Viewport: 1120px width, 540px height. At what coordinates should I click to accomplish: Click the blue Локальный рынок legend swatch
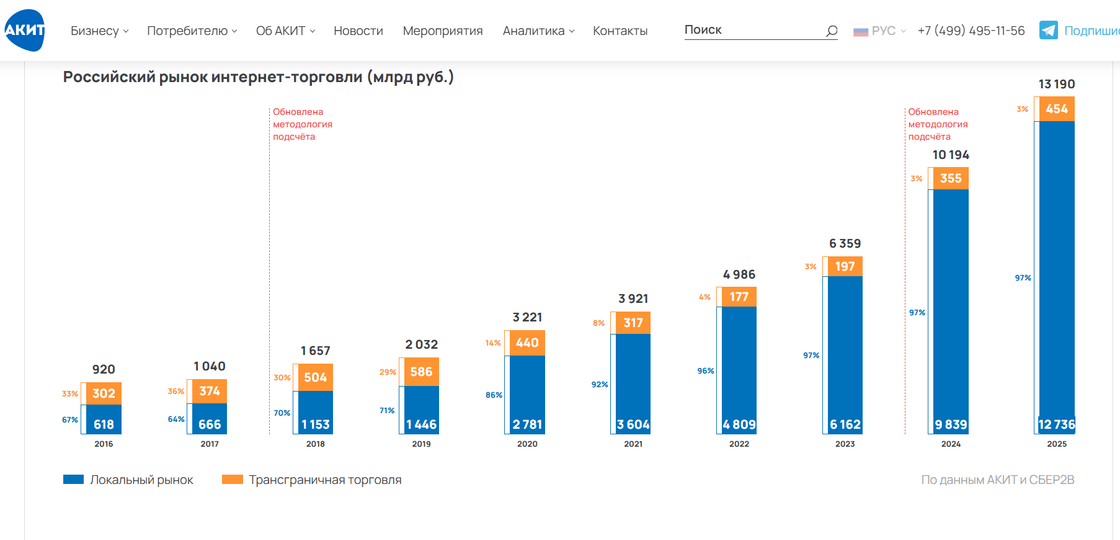coord(74,480)
